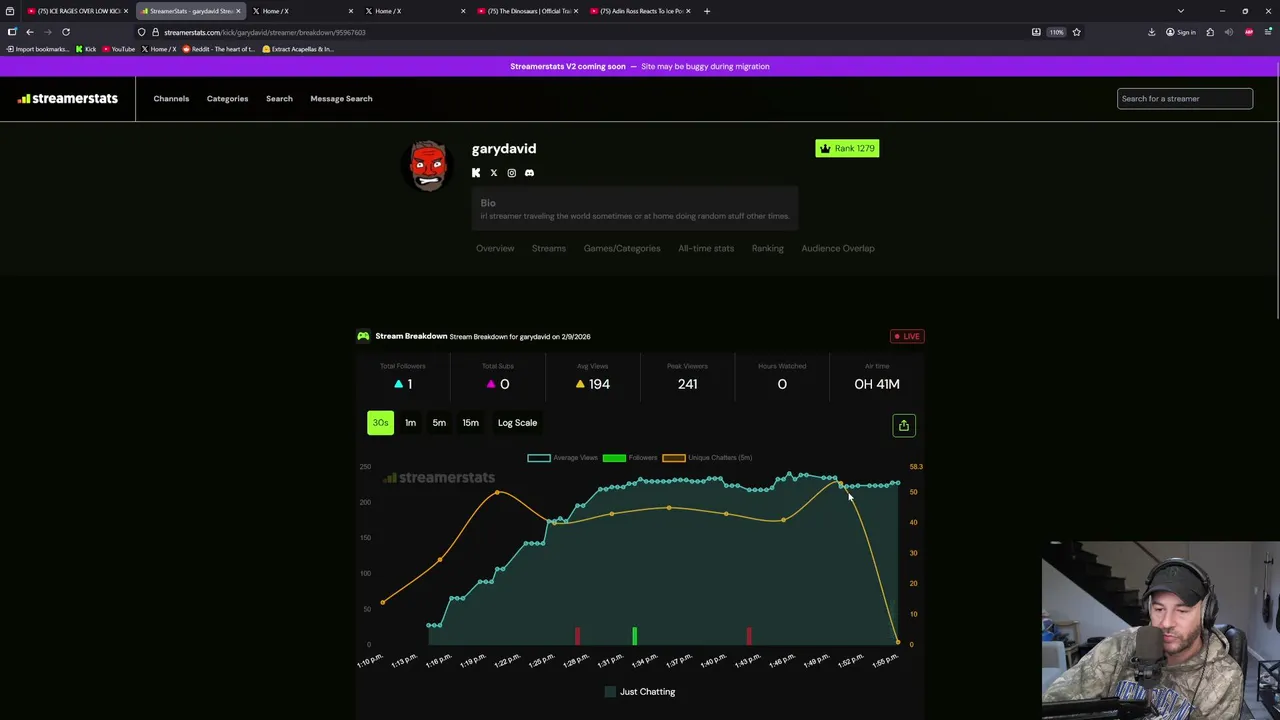Switch to the Audience Overlap tab
The height and width of the screenshot is (720, 1280).
coord(838,248)
